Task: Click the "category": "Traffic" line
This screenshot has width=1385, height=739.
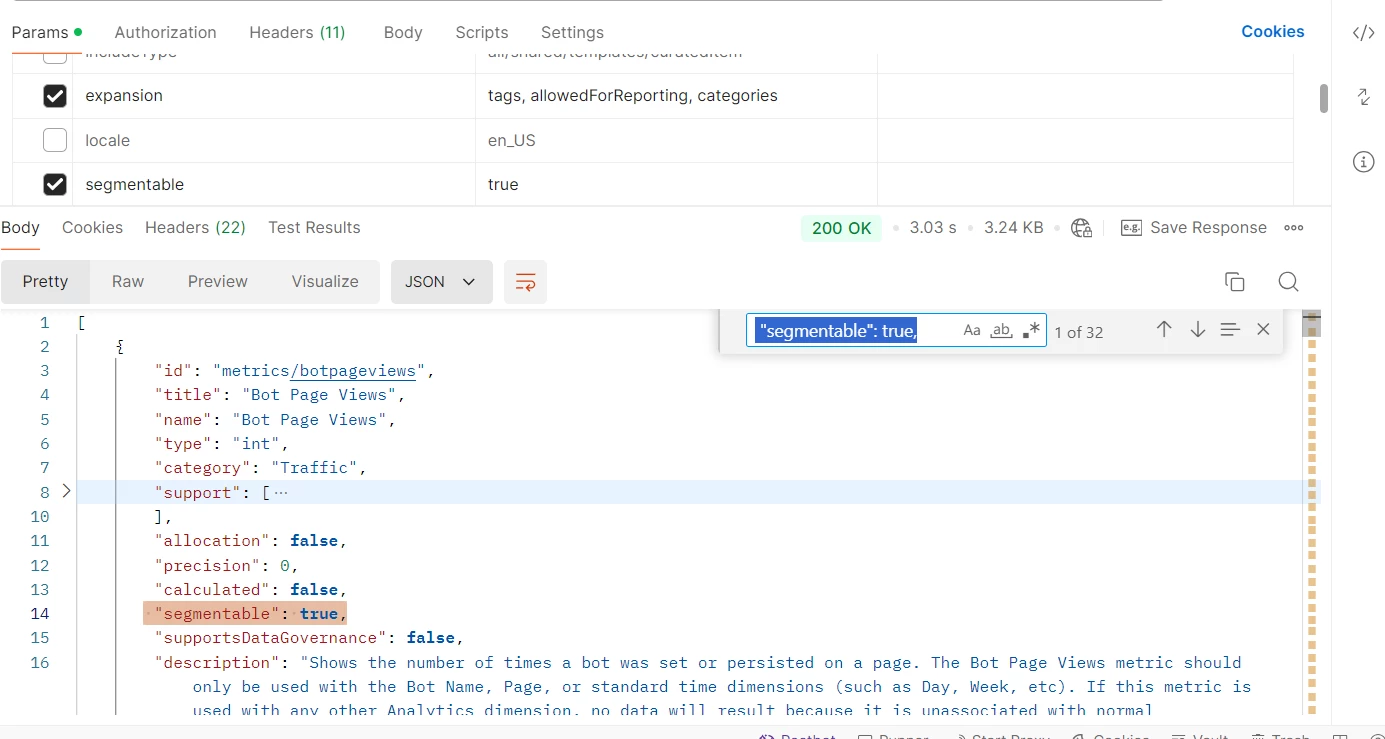Action: pyautogui.click(x=261, y=468)
